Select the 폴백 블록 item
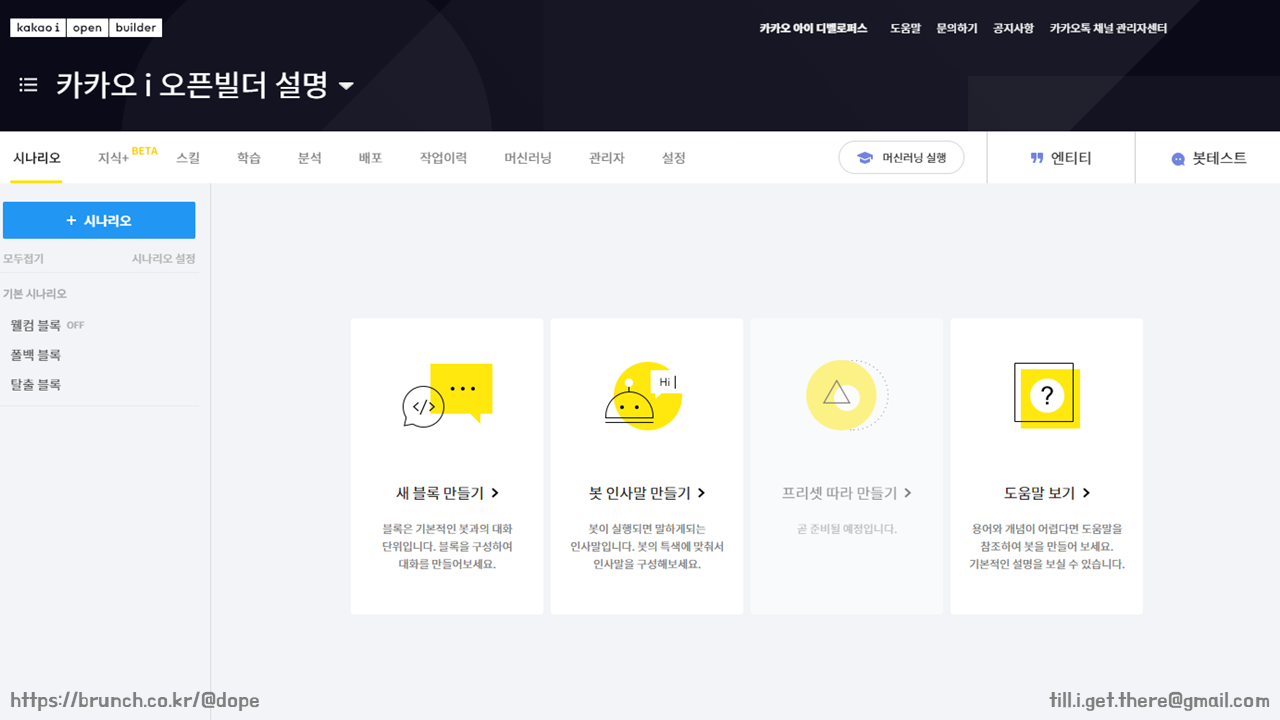The width and height of the screenshot is (1280, 720). pyautogui.click(x=36, y=355)
